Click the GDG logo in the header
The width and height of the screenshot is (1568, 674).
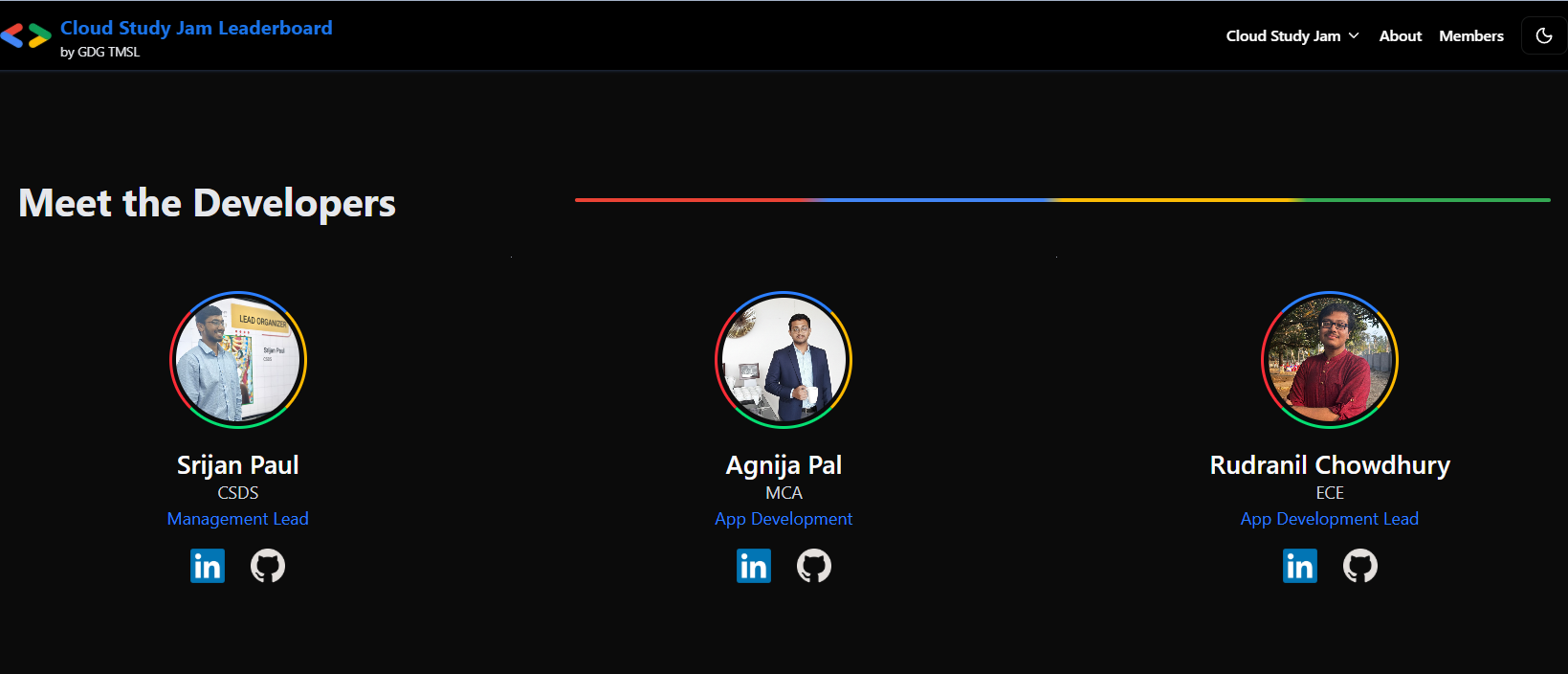click(x=26, y=36)
